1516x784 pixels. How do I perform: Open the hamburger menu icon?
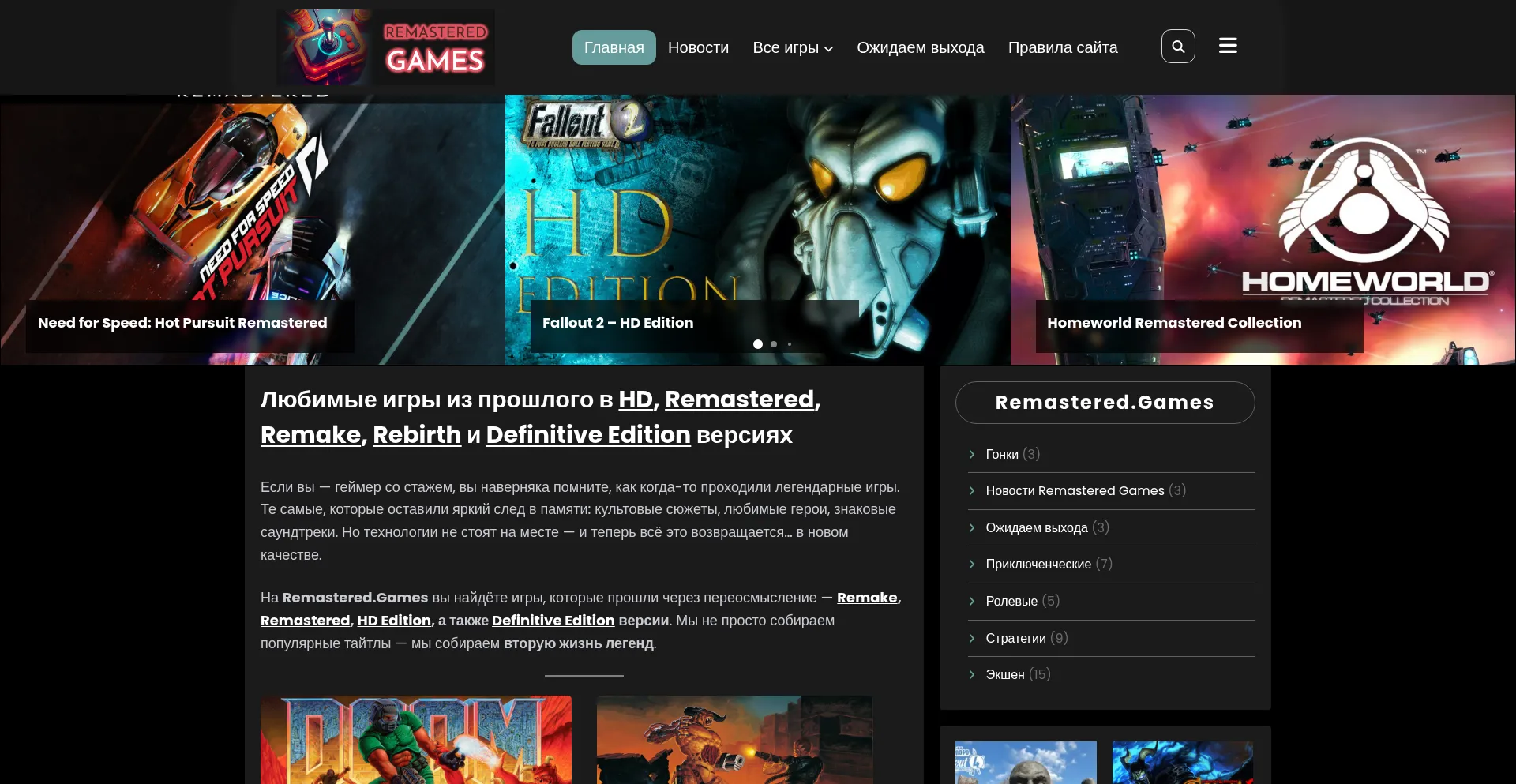(1228, 46)
